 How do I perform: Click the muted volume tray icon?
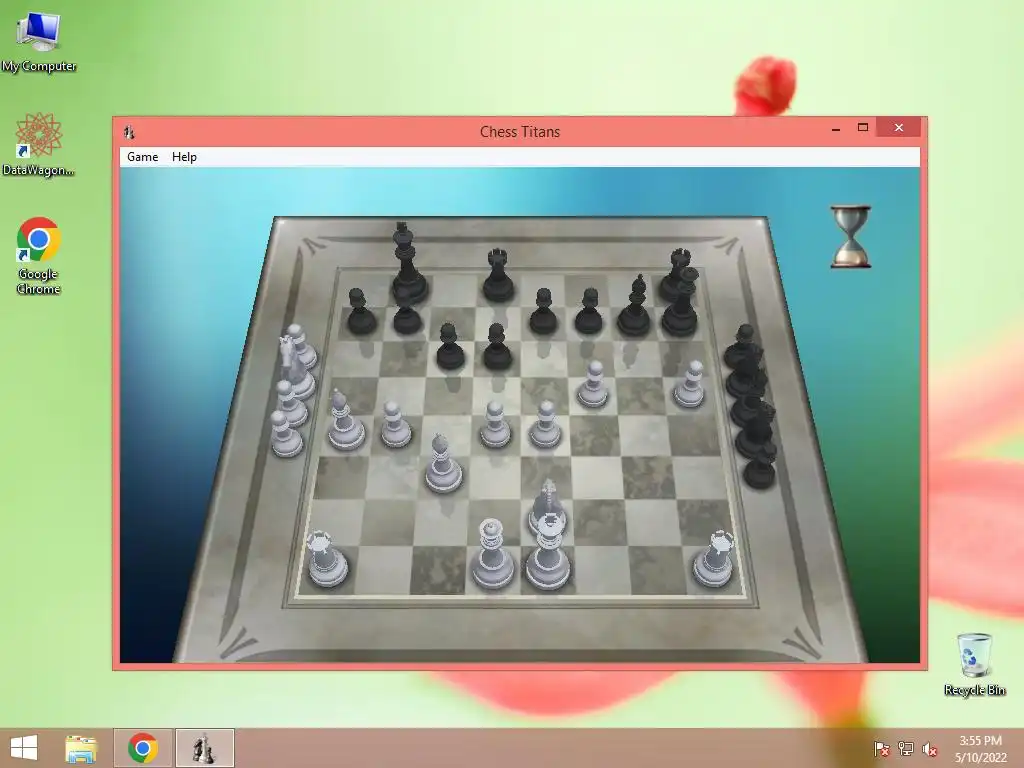pos(930,749)
